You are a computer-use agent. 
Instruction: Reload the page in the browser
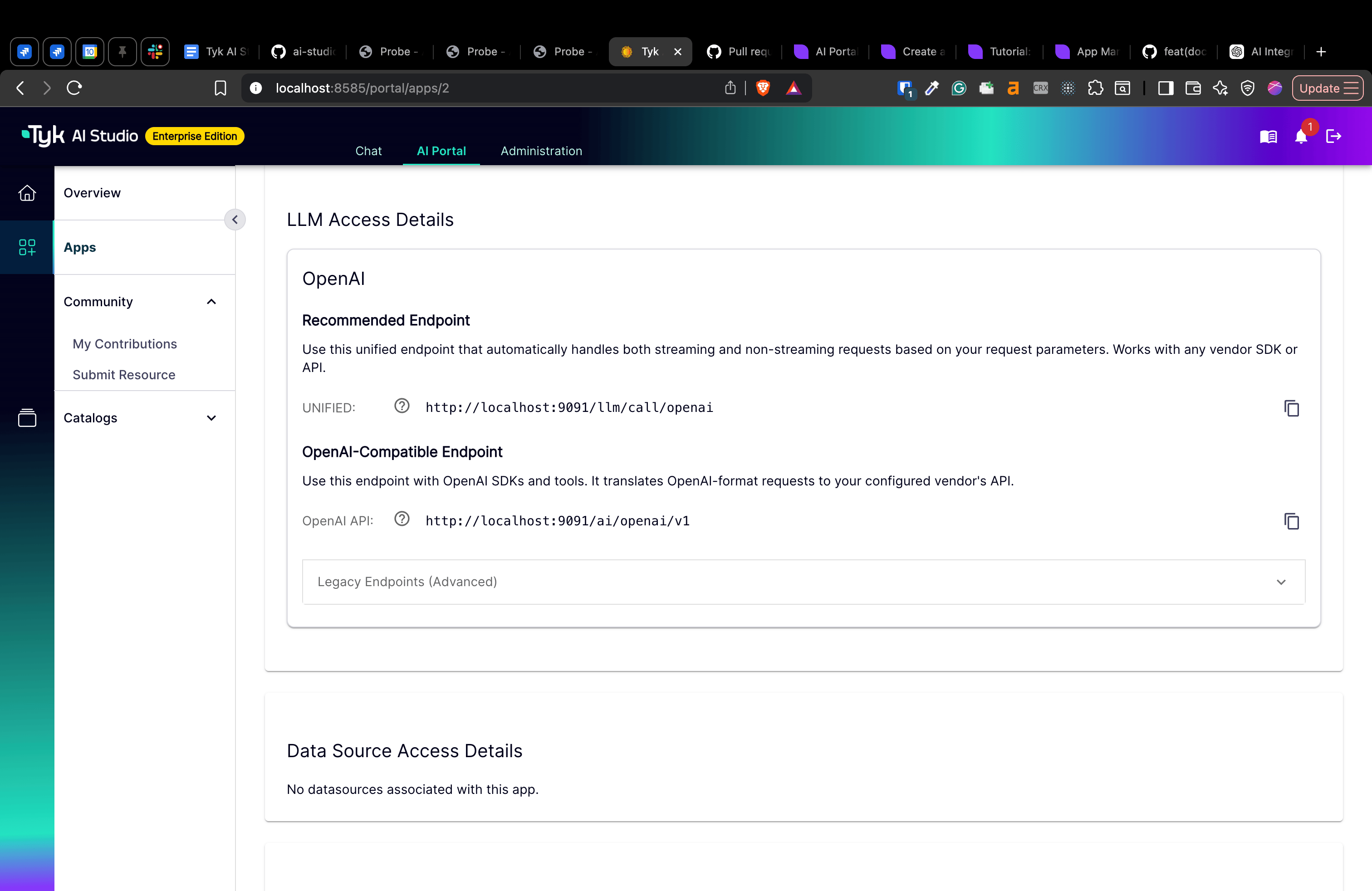coord(74,88)
